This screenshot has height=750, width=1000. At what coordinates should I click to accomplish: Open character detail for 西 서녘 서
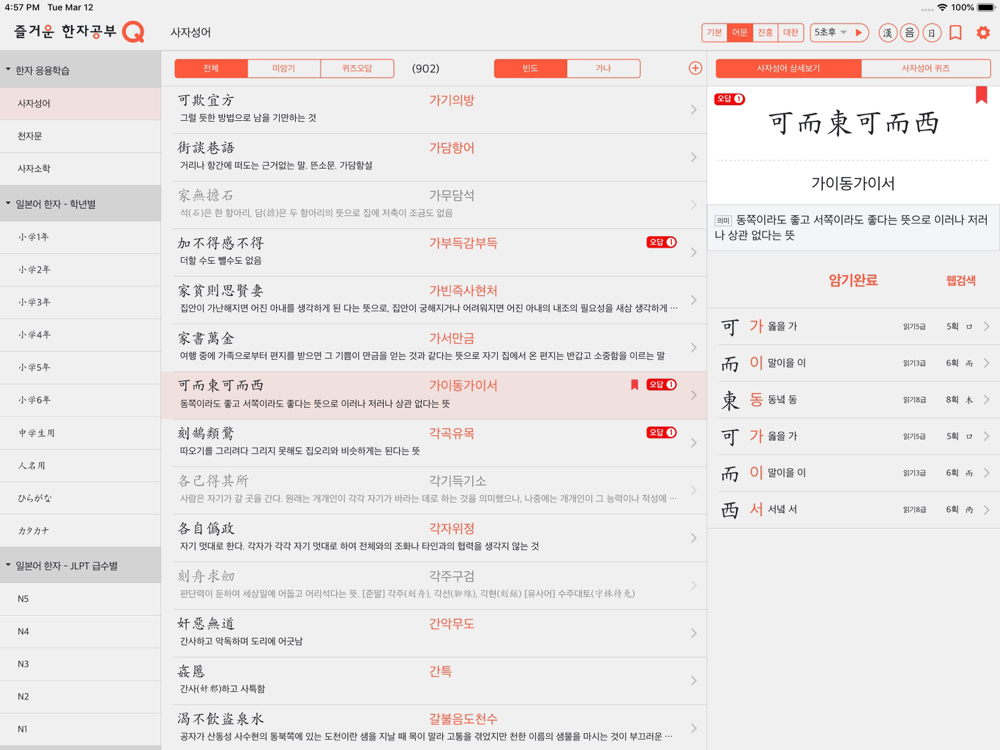[x=853, y=510]
